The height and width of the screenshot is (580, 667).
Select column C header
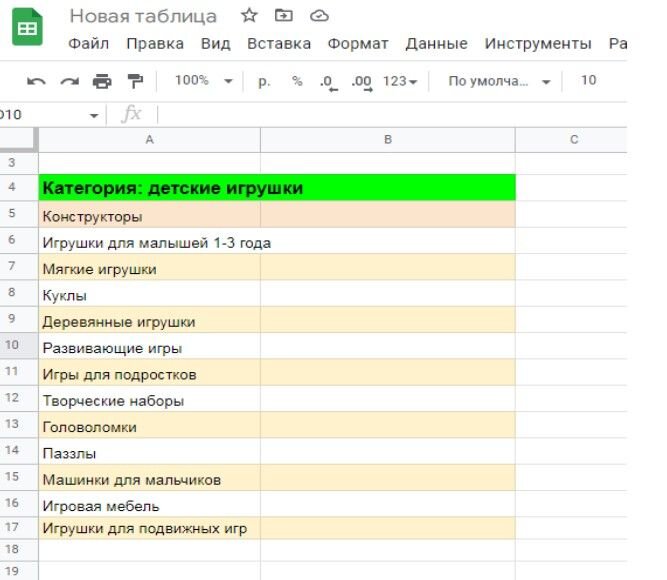tap(571, 140)
